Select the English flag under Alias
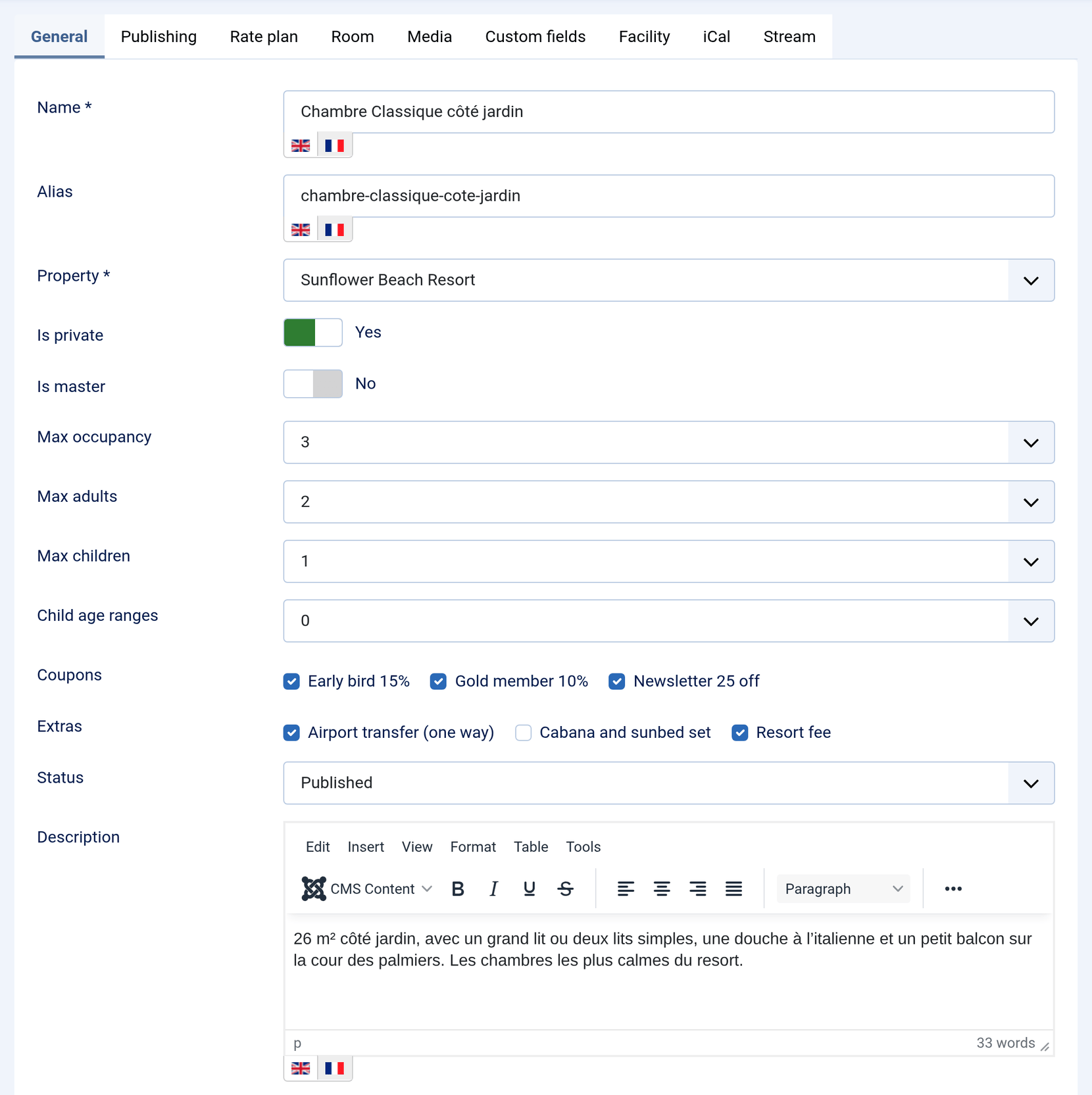The image size is (1092, 1095). pyautogui.click(x=301, y=230)
